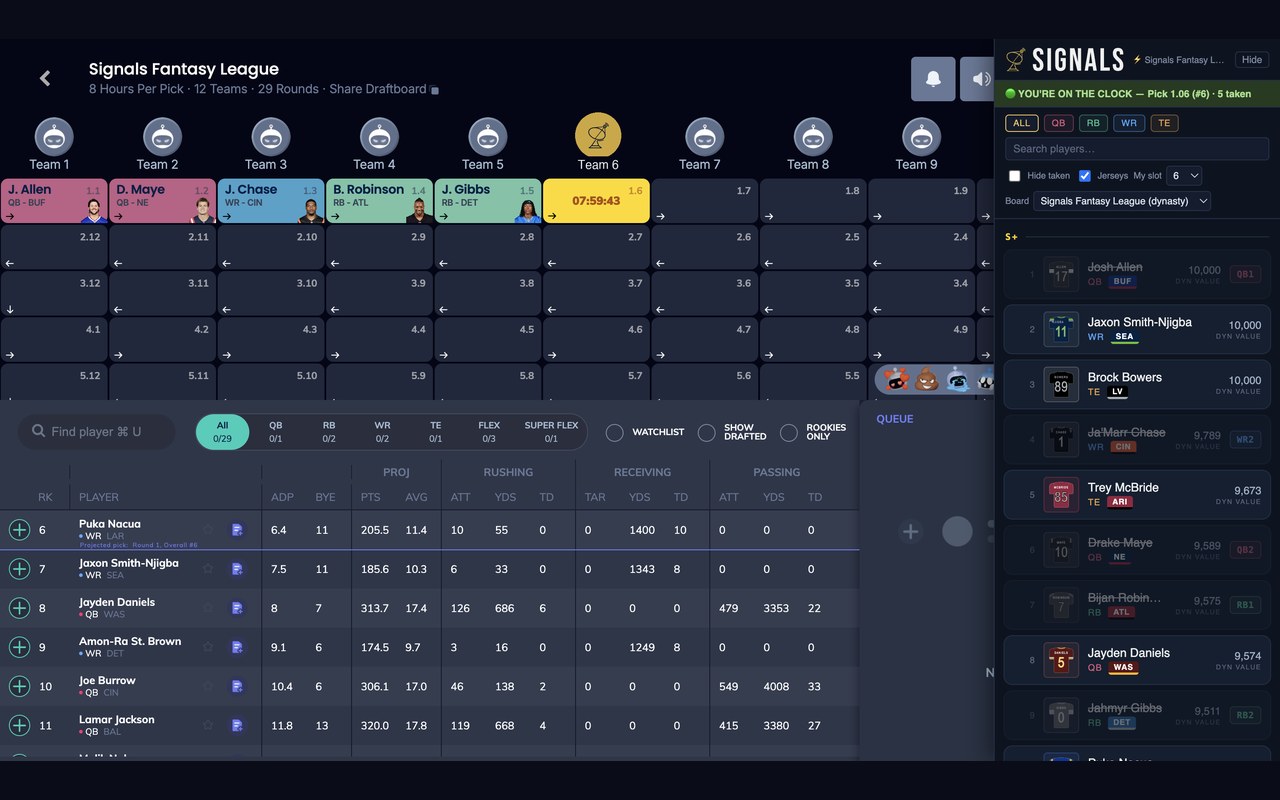The height and width of the screenshot is (800, 1280).
Task: Add Jaxon Smith-Njigba with plus icon
Action: 19,569
